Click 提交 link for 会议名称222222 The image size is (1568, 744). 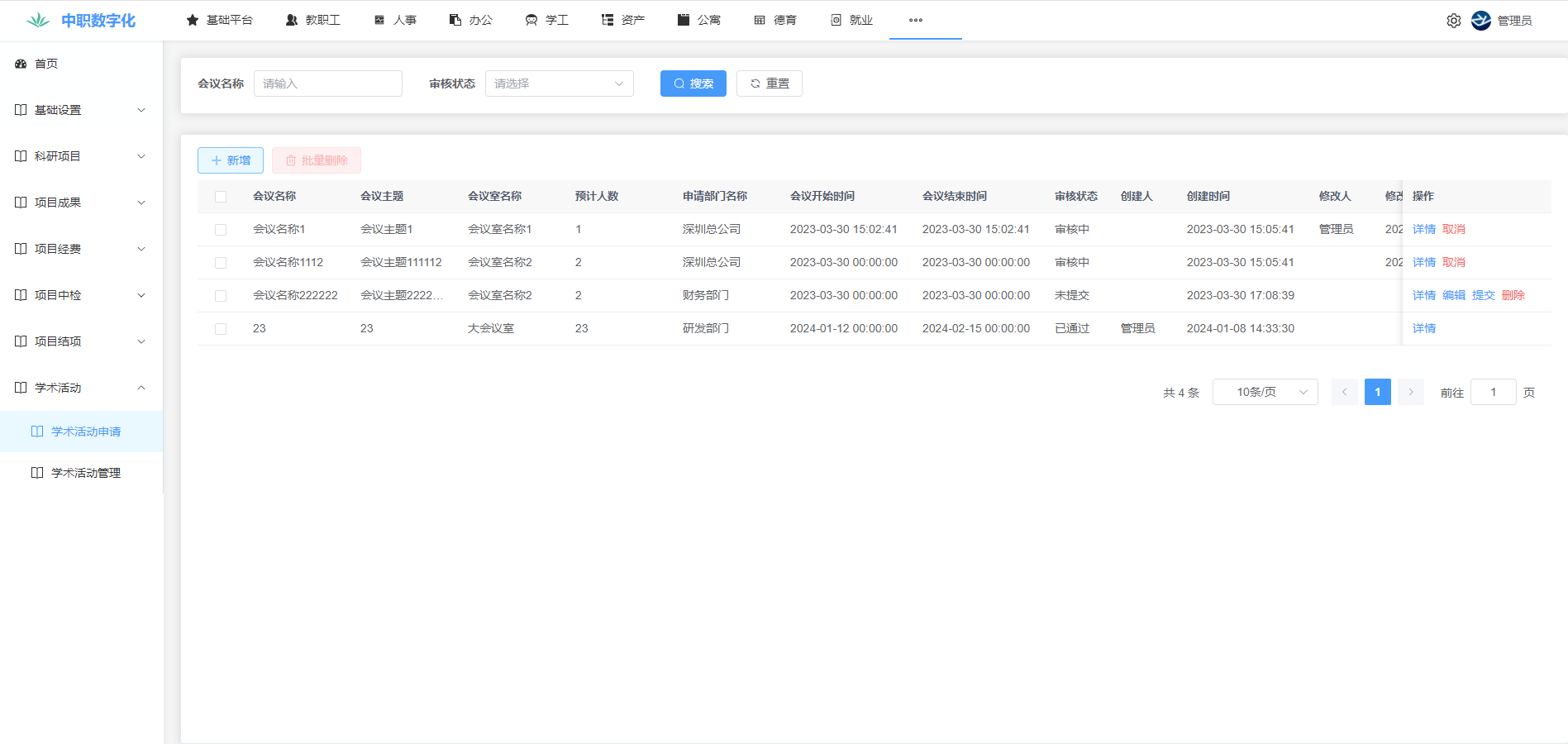(x=1483, y=295)
